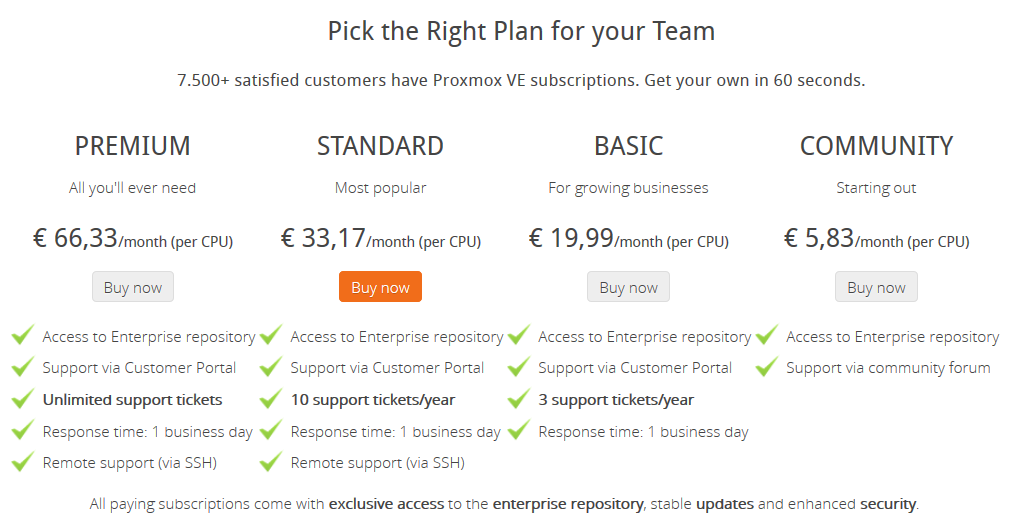The image size is (1016, 522).
Task: Select the BASIC plan heading
Action: (629, 146)
